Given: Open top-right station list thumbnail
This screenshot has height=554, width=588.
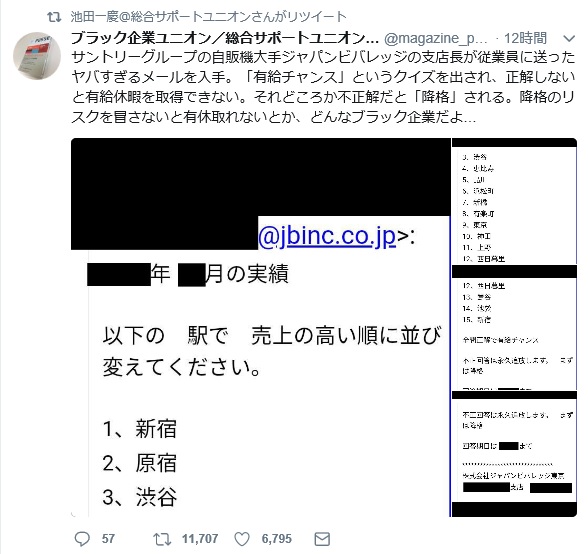Looking at the screenshot, I should click(514, 201).
